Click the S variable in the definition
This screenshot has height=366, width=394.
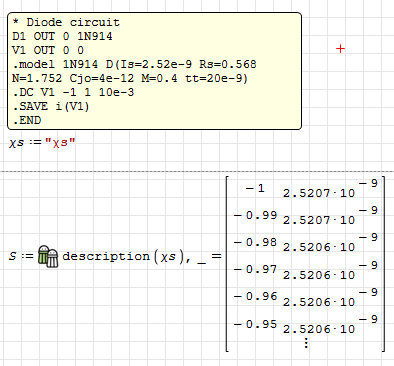point(13,256)
